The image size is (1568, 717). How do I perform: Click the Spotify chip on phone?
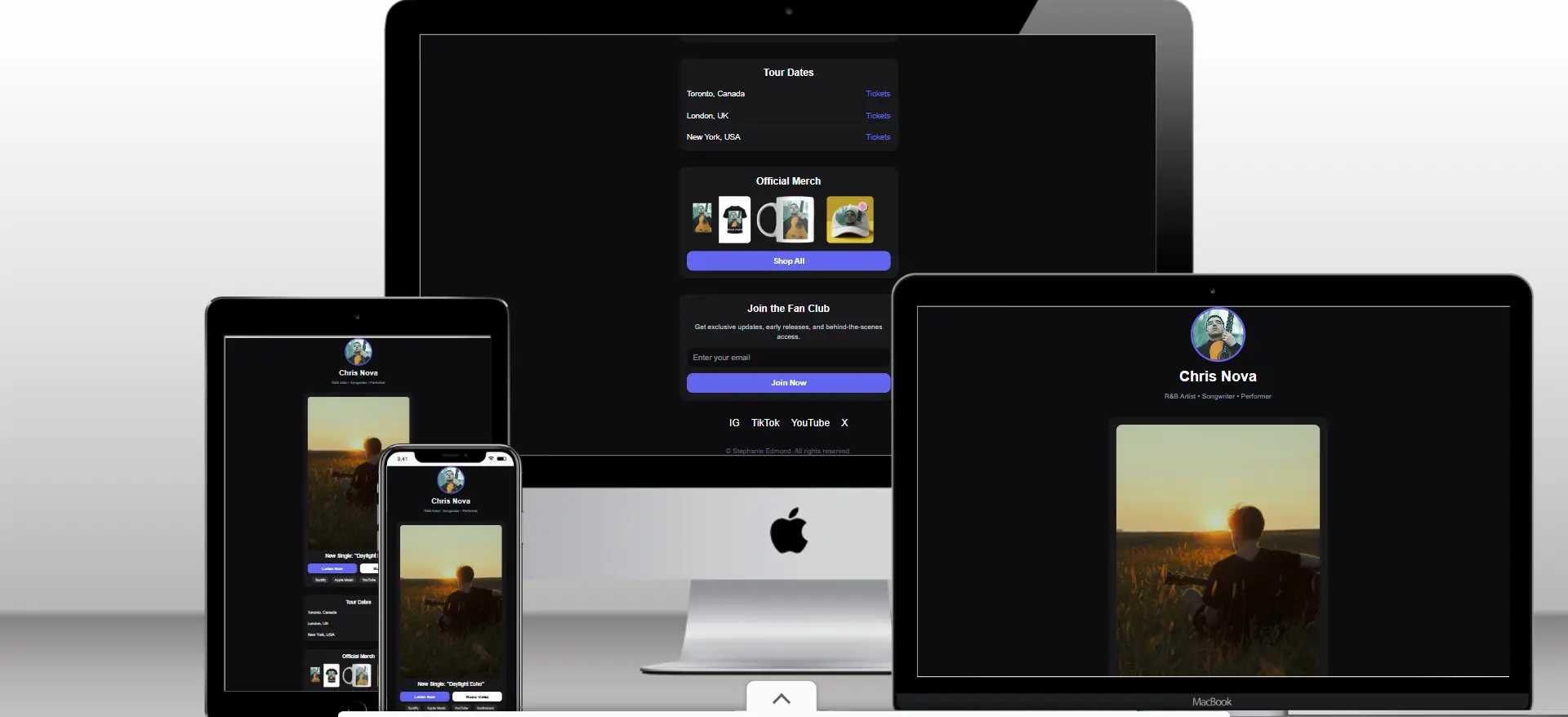point(413,708)
